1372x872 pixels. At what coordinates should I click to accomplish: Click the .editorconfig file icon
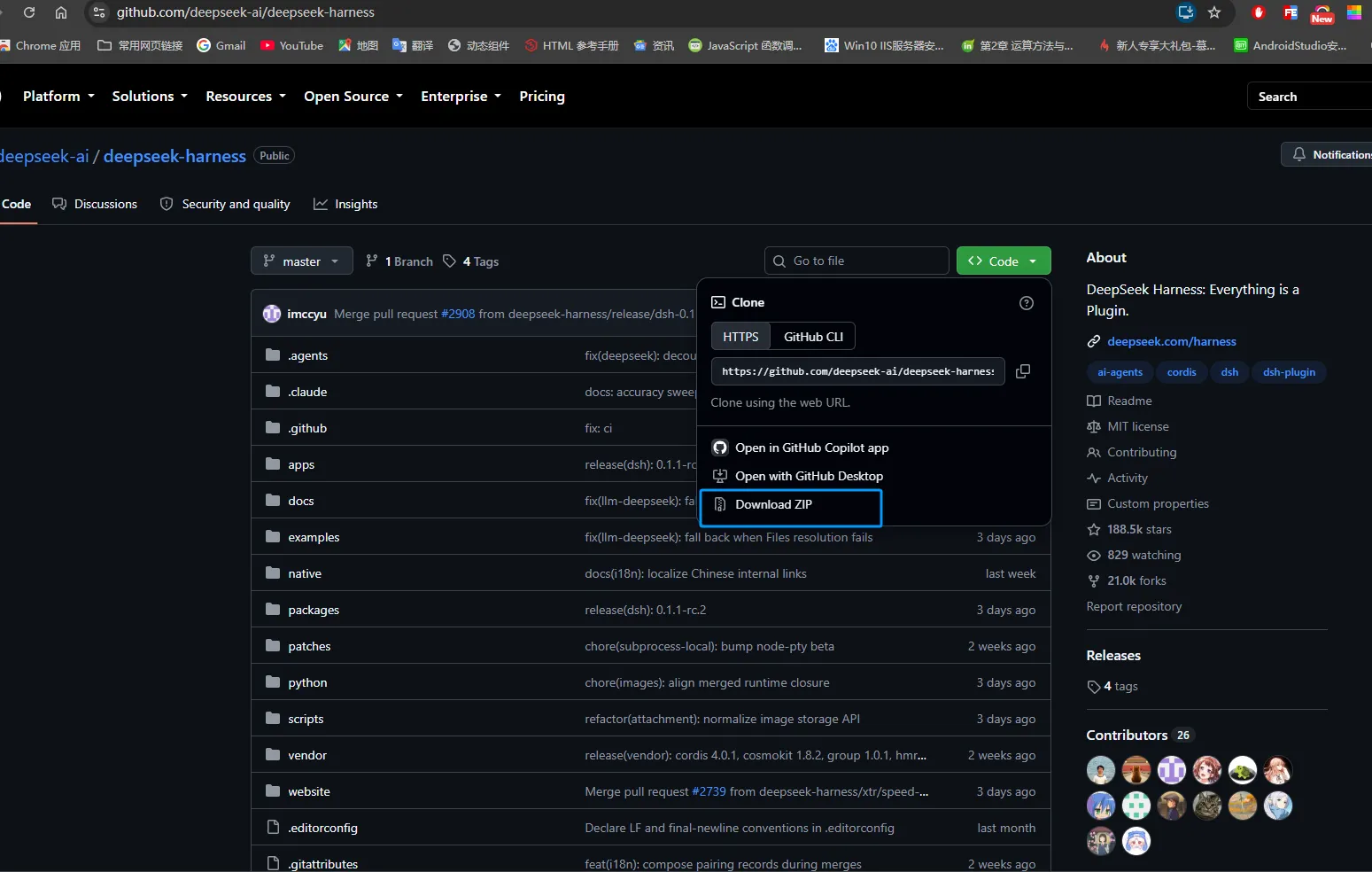273,828
